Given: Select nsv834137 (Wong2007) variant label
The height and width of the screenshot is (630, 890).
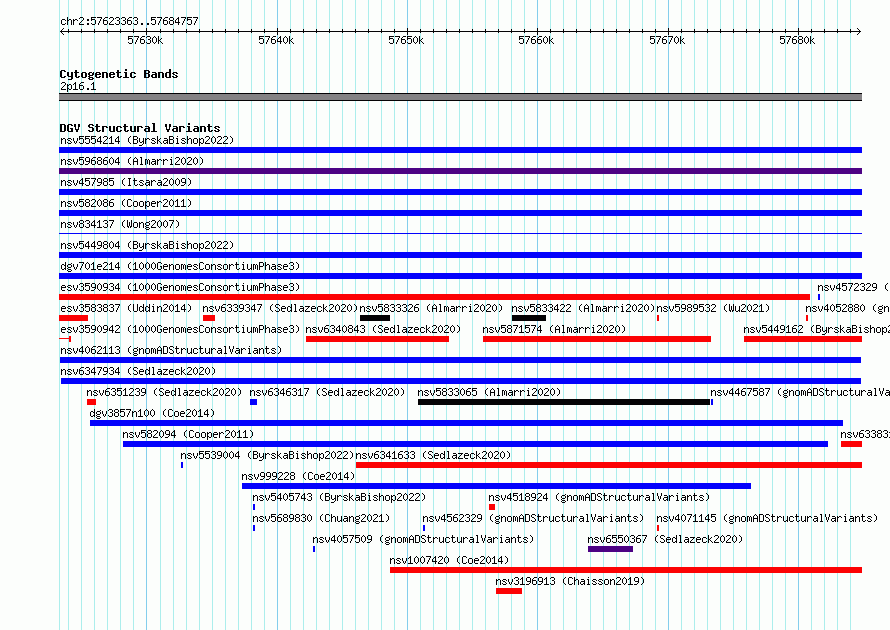Looking at the screenshot, I should pyautogui.click(x=120, y=224).
